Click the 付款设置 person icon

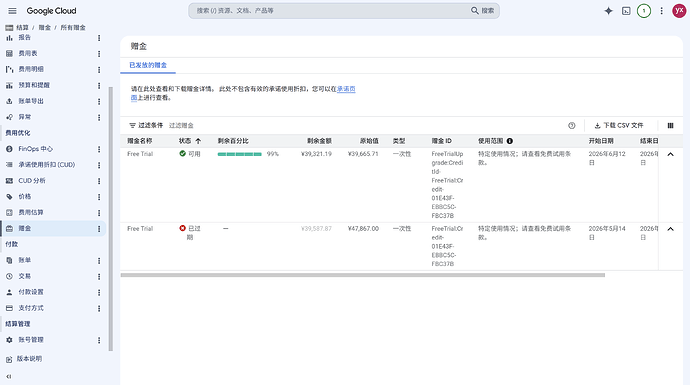(9, 292)
